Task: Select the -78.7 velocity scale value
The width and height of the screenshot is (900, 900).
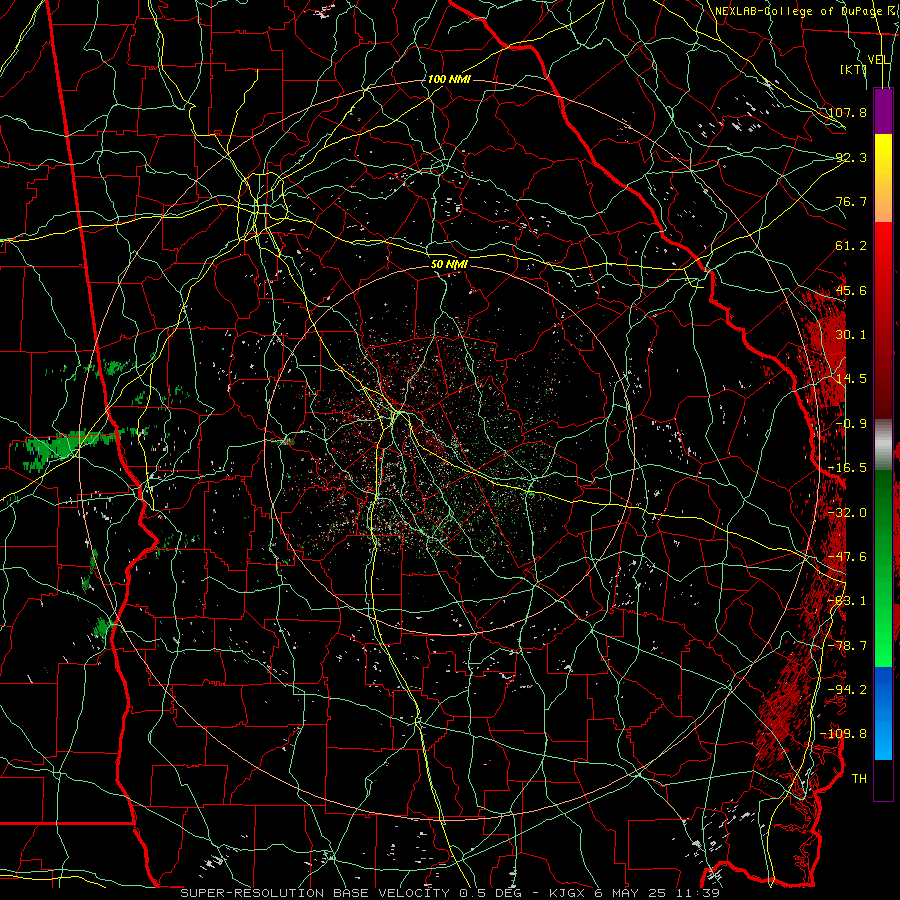Action: coord(848,646)
